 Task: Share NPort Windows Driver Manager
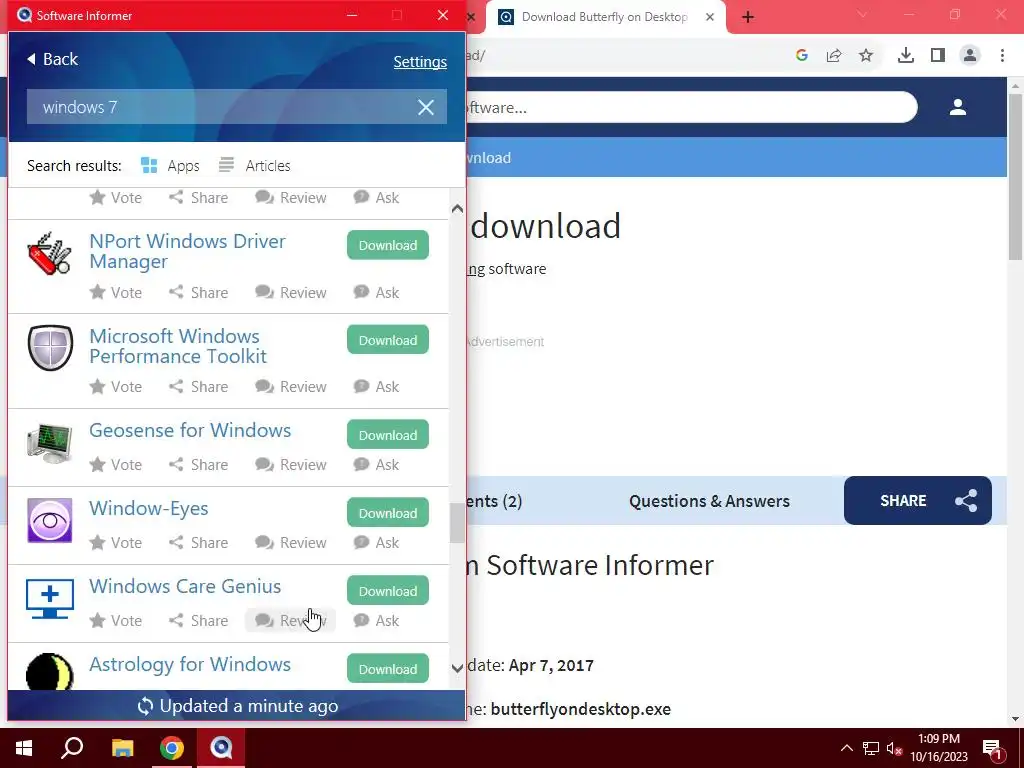pos(199,293)
